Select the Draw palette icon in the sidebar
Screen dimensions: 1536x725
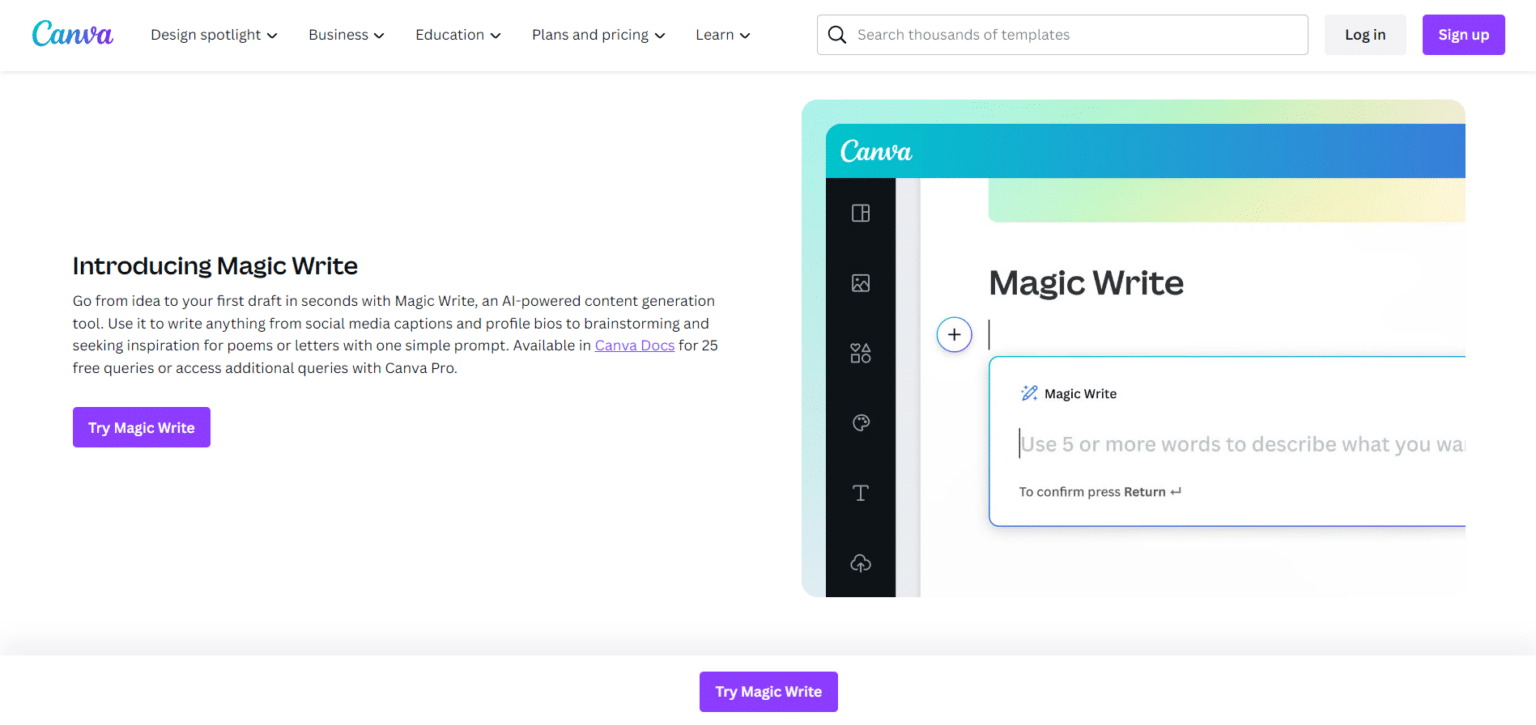coord(860,422)
